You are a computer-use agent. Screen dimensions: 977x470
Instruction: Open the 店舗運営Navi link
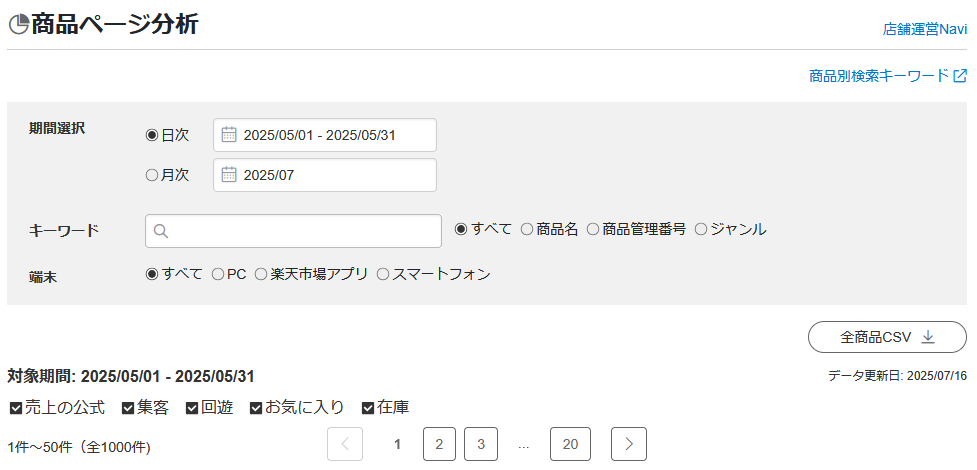click(x=924, y=30)
